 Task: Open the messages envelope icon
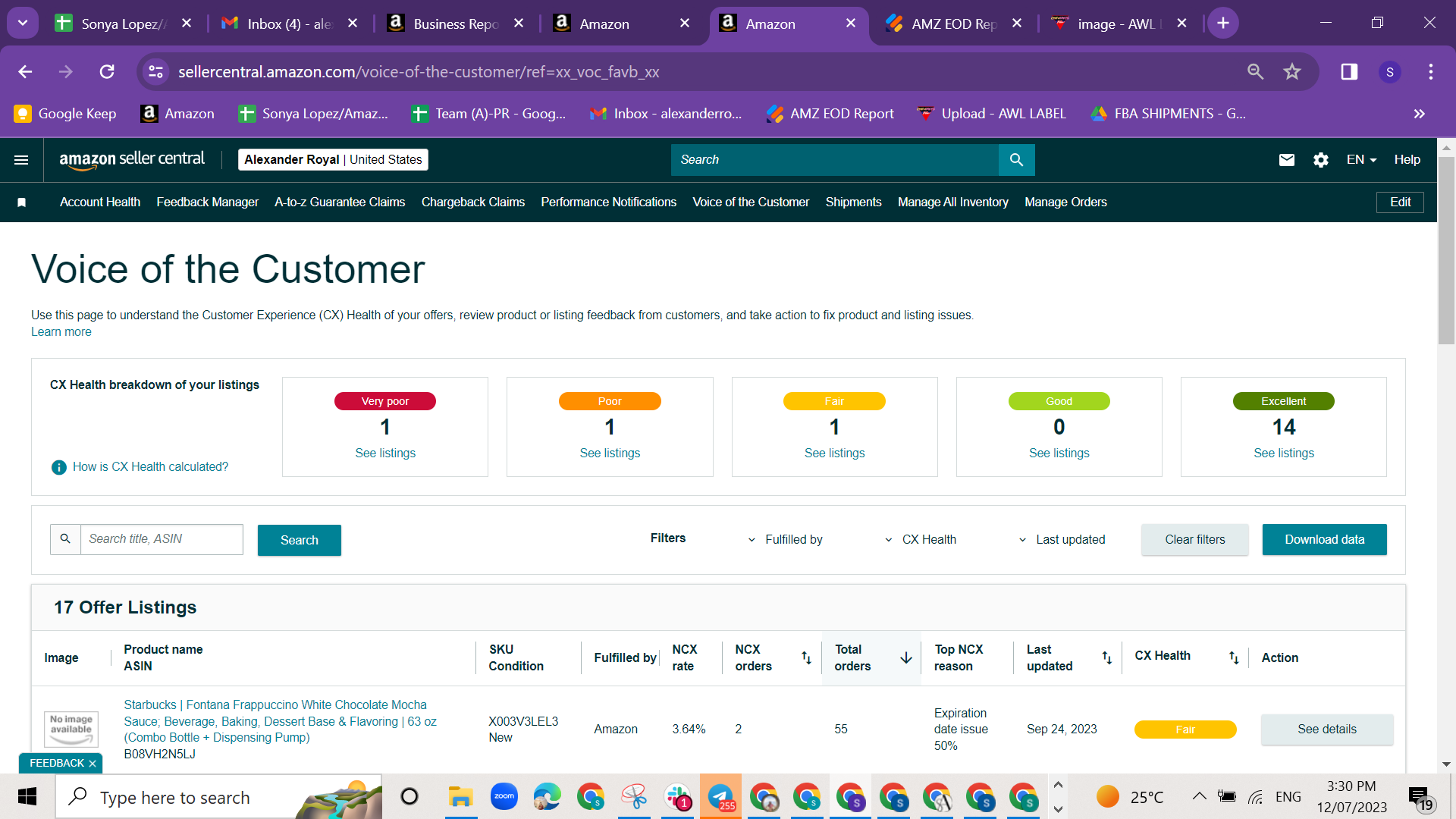pos(1287,160)
